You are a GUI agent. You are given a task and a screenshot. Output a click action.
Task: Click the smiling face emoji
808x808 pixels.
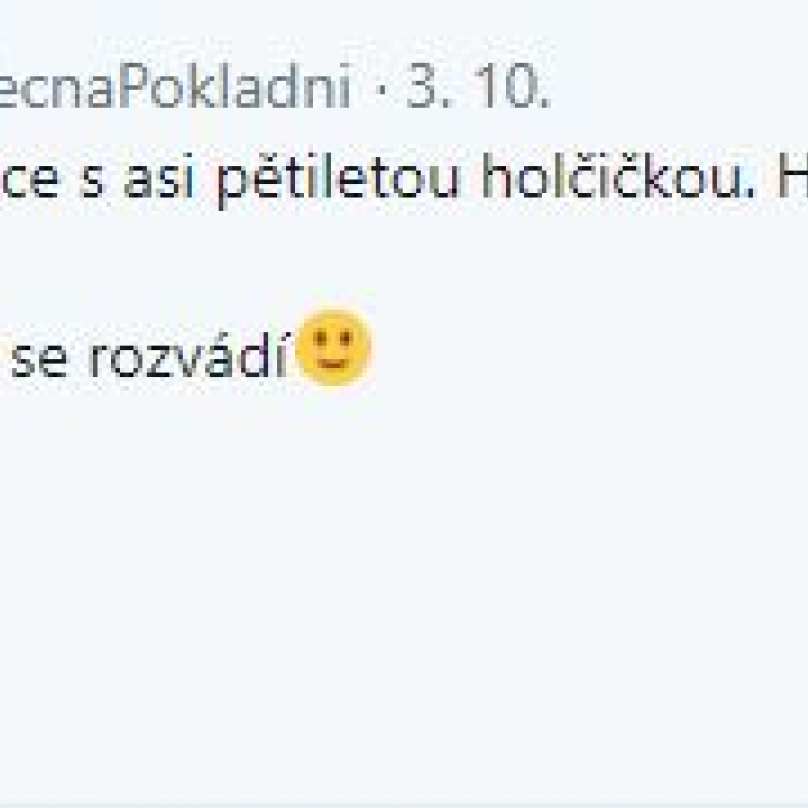(334, 347)
